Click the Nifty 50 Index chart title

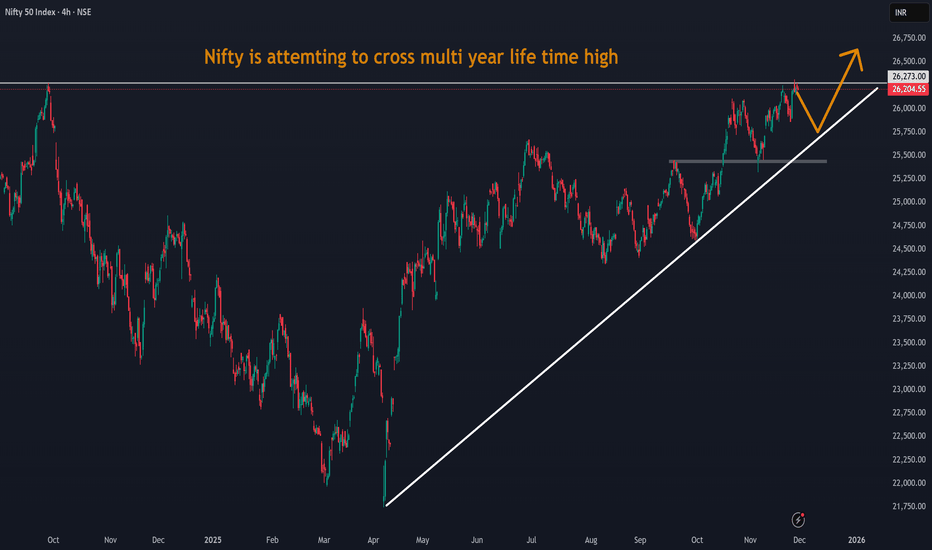click(x=50, y=12)
